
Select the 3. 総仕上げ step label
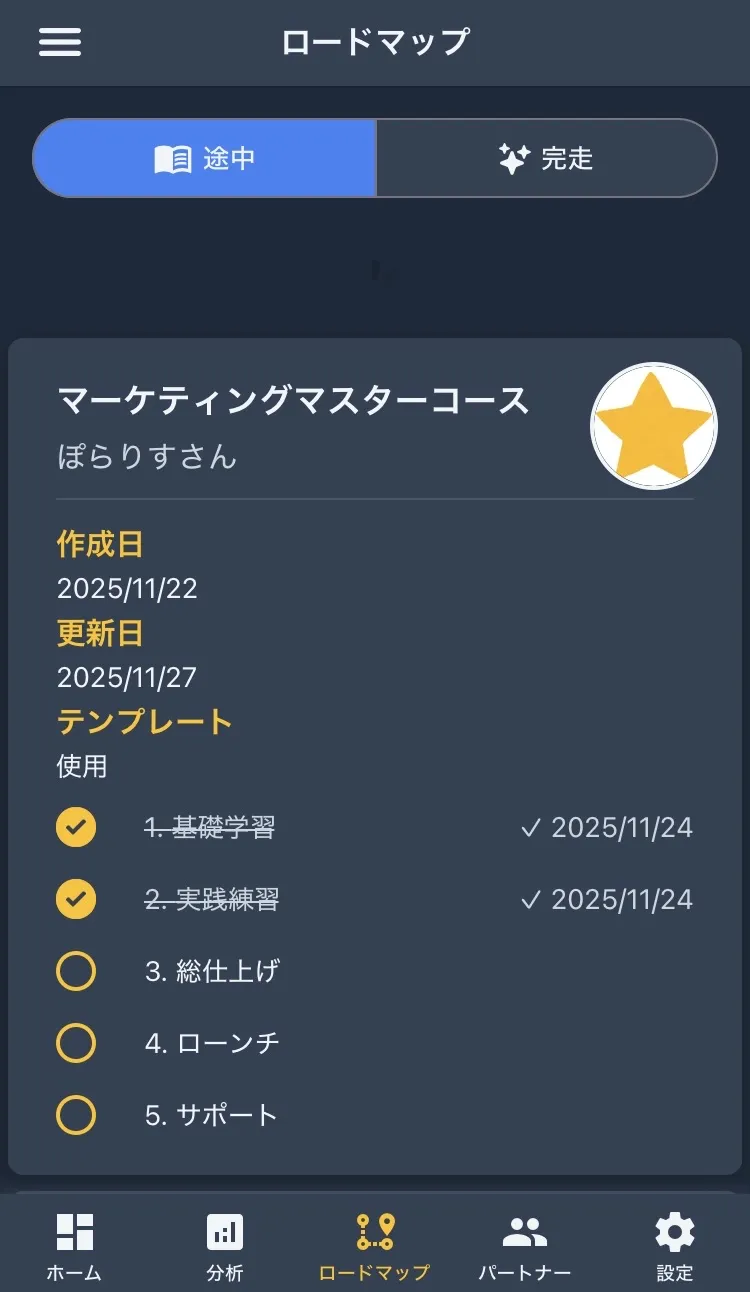coord(212,971)
